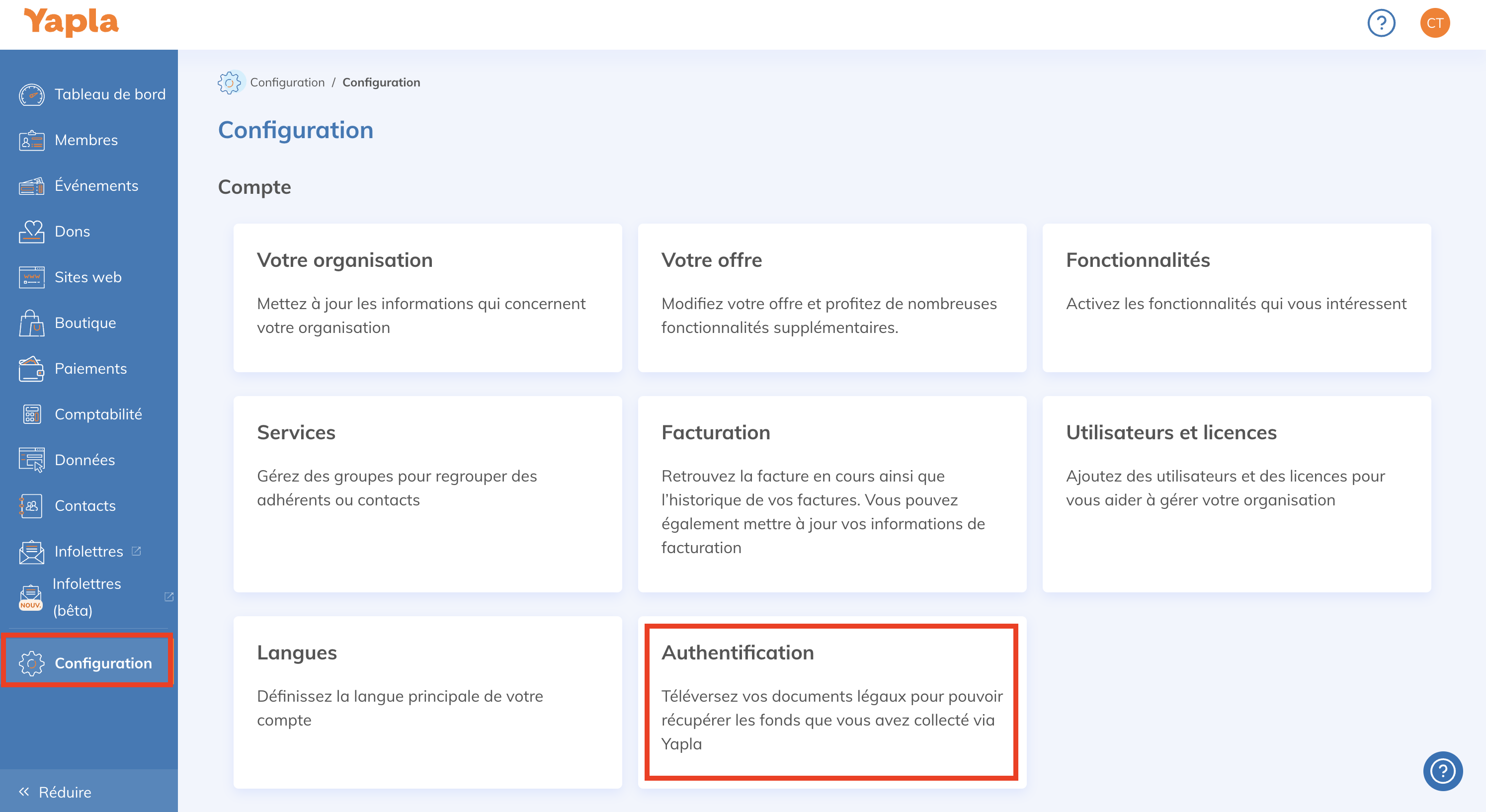
Task: Open Événements via its ticket icon
Action: click(x=31, y=186)
